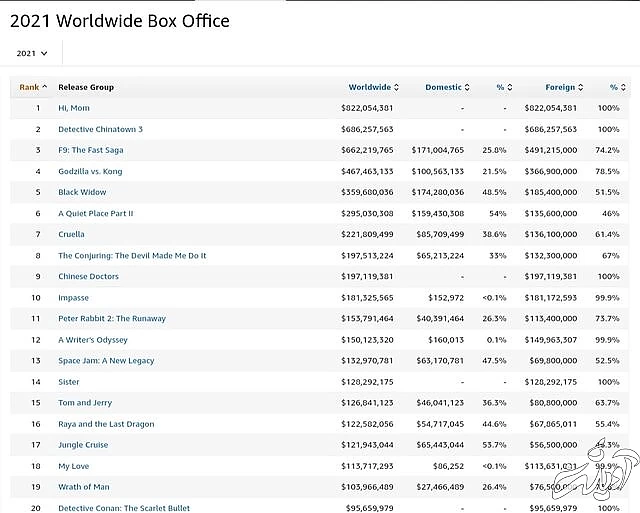The width and height of the screenshot is (640, 513).
Task: Open the Cruella release group
Action: pos(74,234)
